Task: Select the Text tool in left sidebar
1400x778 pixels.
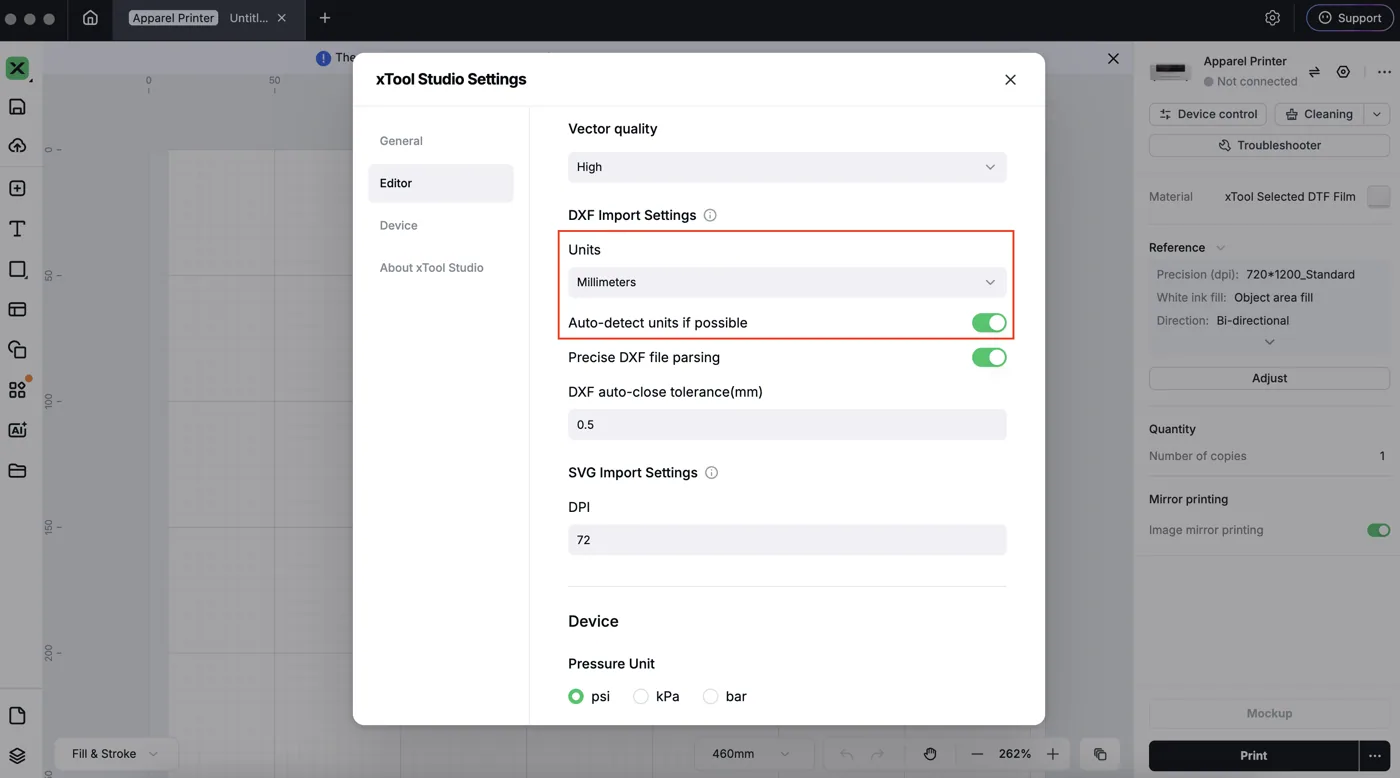Action: (x=17, y=229)
